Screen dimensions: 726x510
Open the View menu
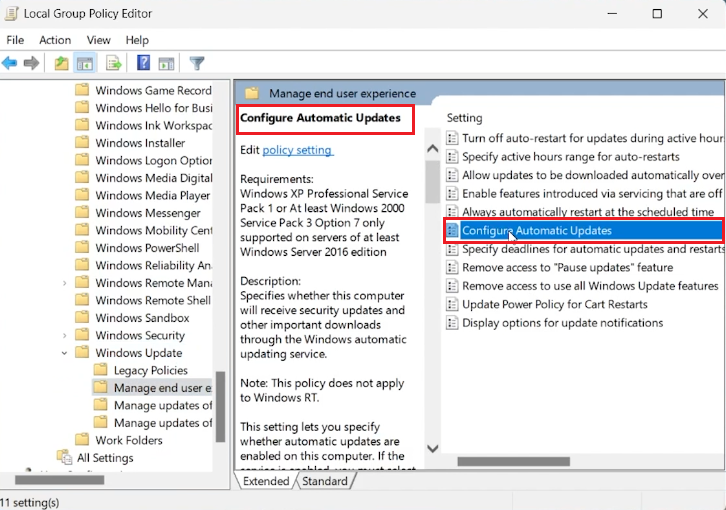[98, 40]
